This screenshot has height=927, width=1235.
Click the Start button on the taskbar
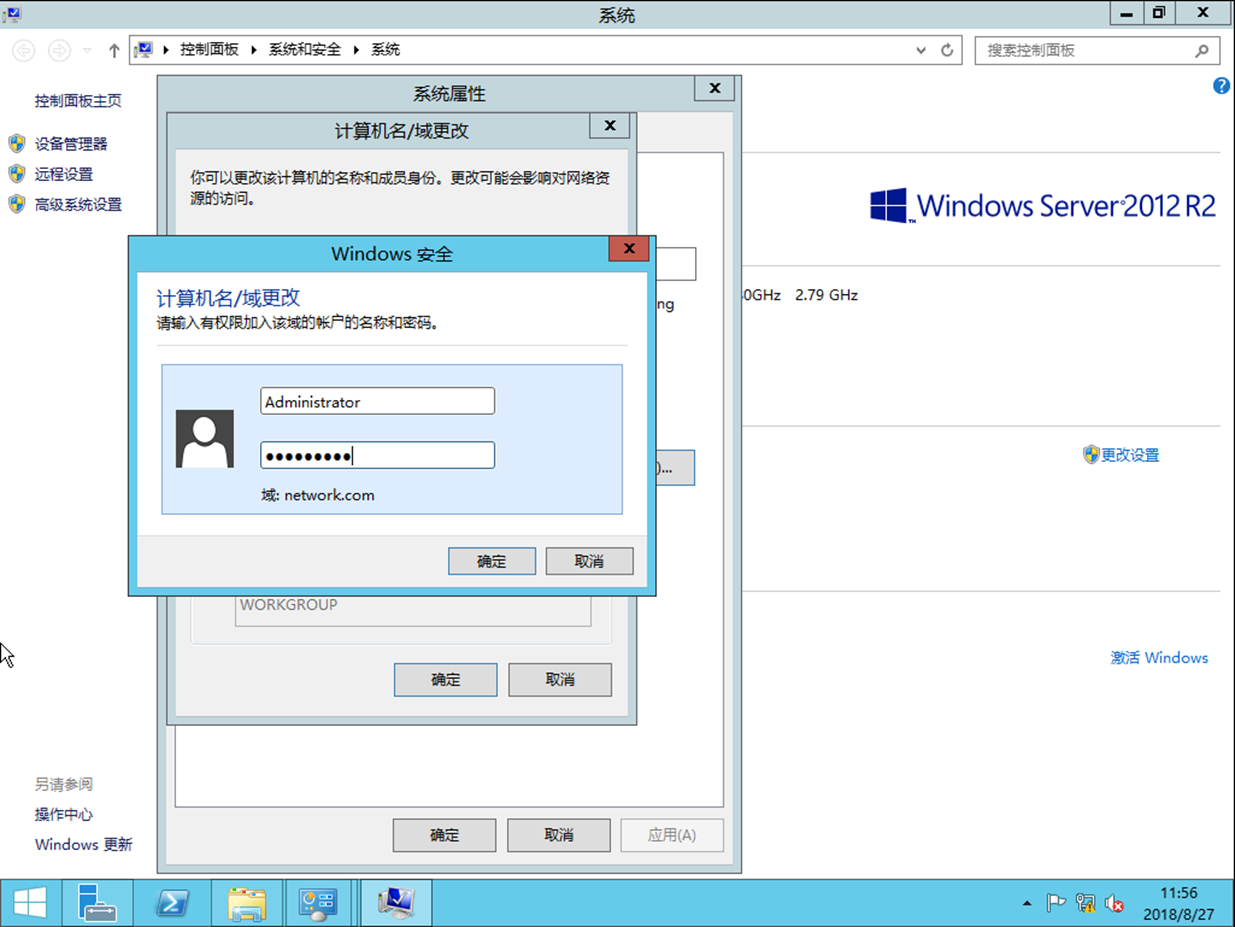pyautogui.click(x=29, y=904)
